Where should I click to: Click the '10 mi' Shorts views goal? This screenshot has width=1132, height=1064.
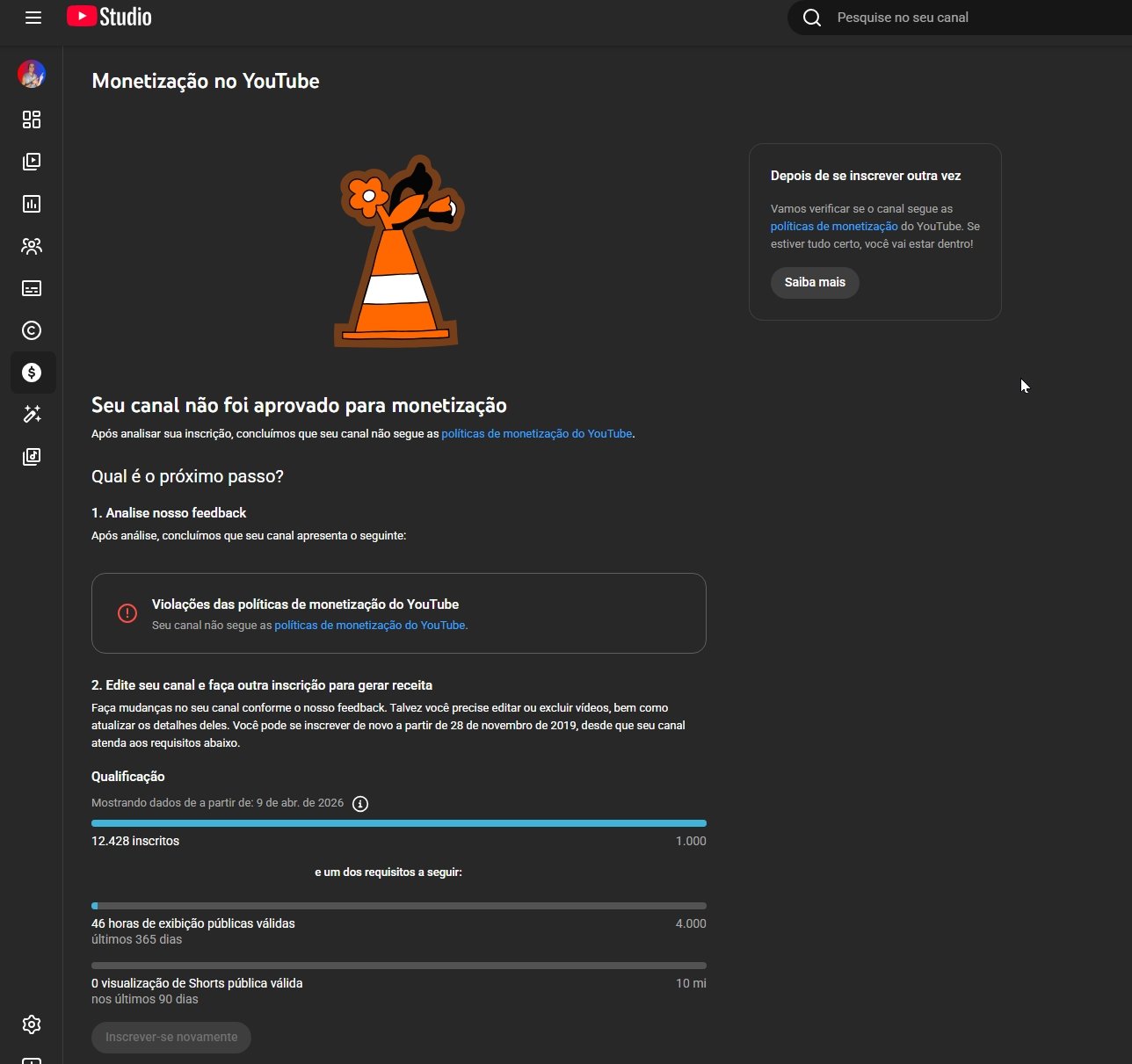pos(691,983)
